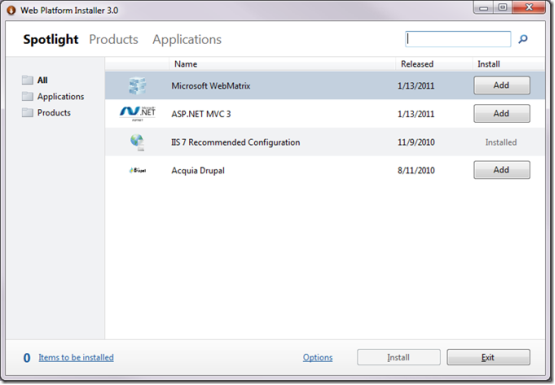Screen dimensions: 555x385
Task: Select Applications category in the sidebar
Action: click(x=61, y=97)
